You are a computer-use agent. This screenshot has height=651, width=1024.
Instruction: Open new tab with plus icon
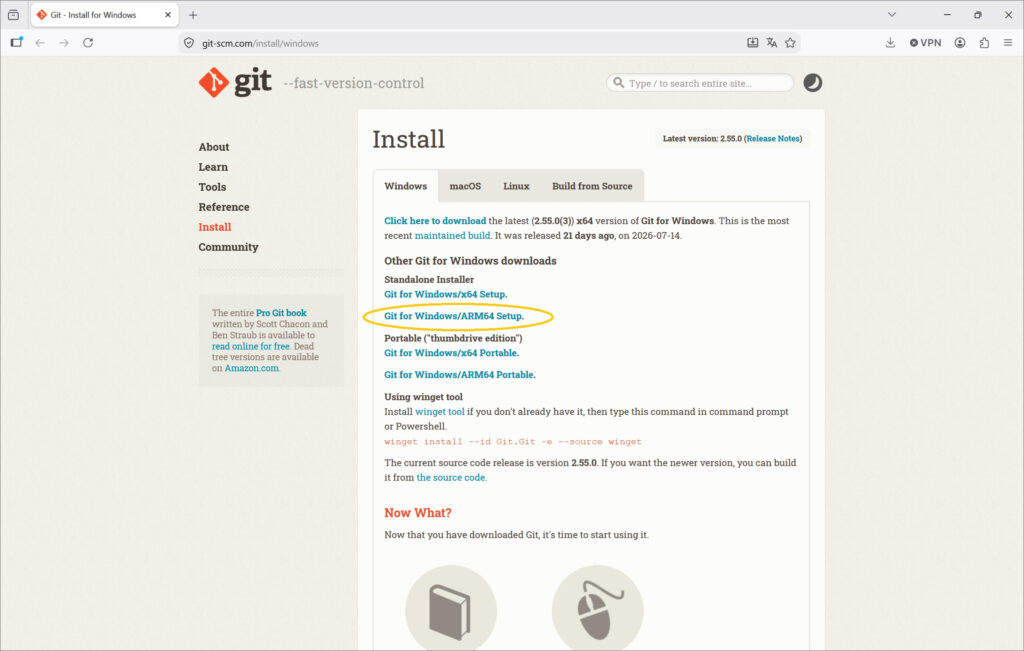[193, 15]
